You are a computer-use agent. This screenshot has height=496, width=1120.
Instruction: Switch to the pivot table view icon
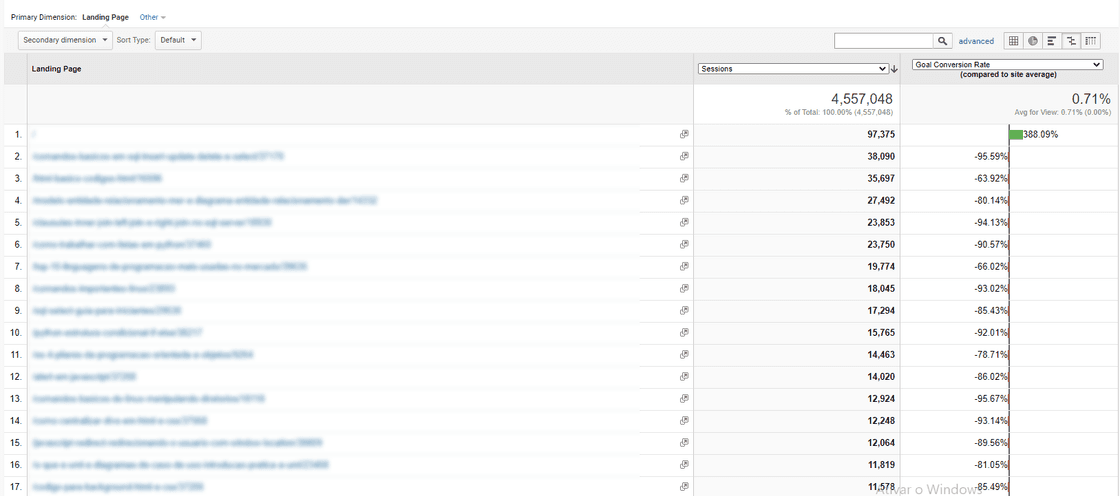[1091, 41]
